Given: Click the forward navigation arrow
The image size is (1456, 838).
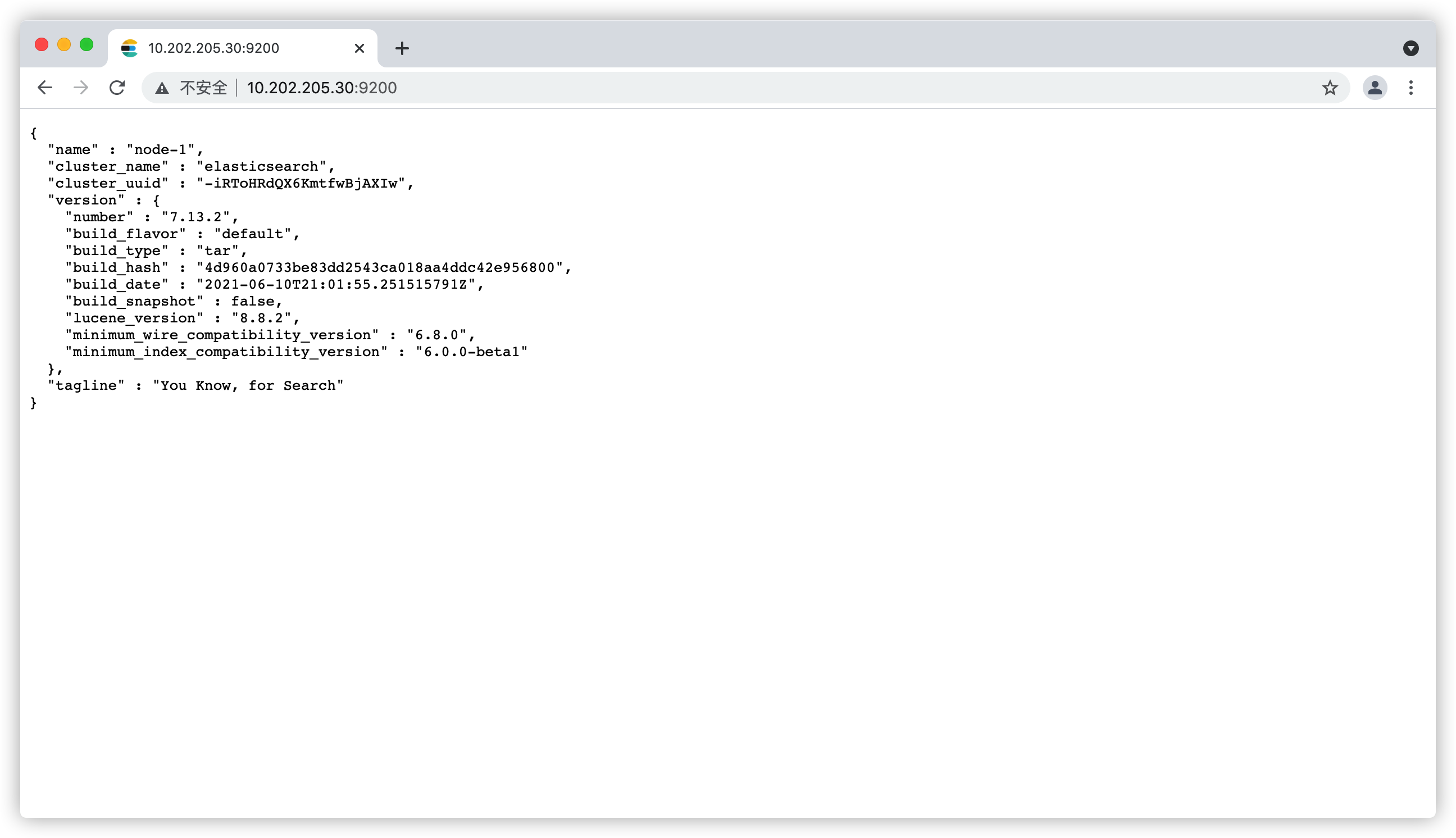Looking at the screenshot, I should [80, 88].
